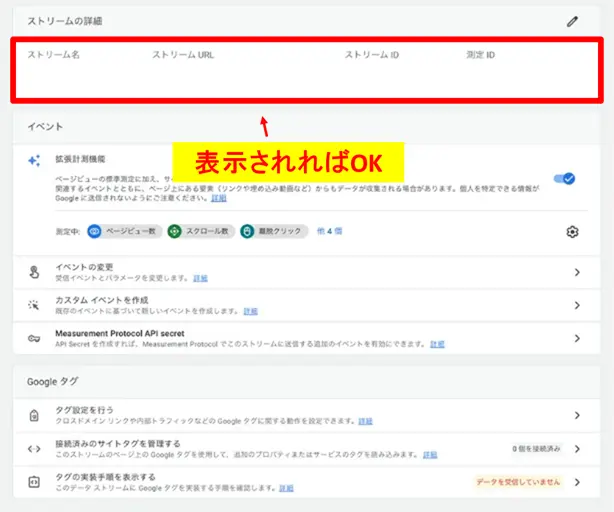Expand the タグ設定を行う chevron
Viewport: 614px width, 512px height.
pos(577,415)
